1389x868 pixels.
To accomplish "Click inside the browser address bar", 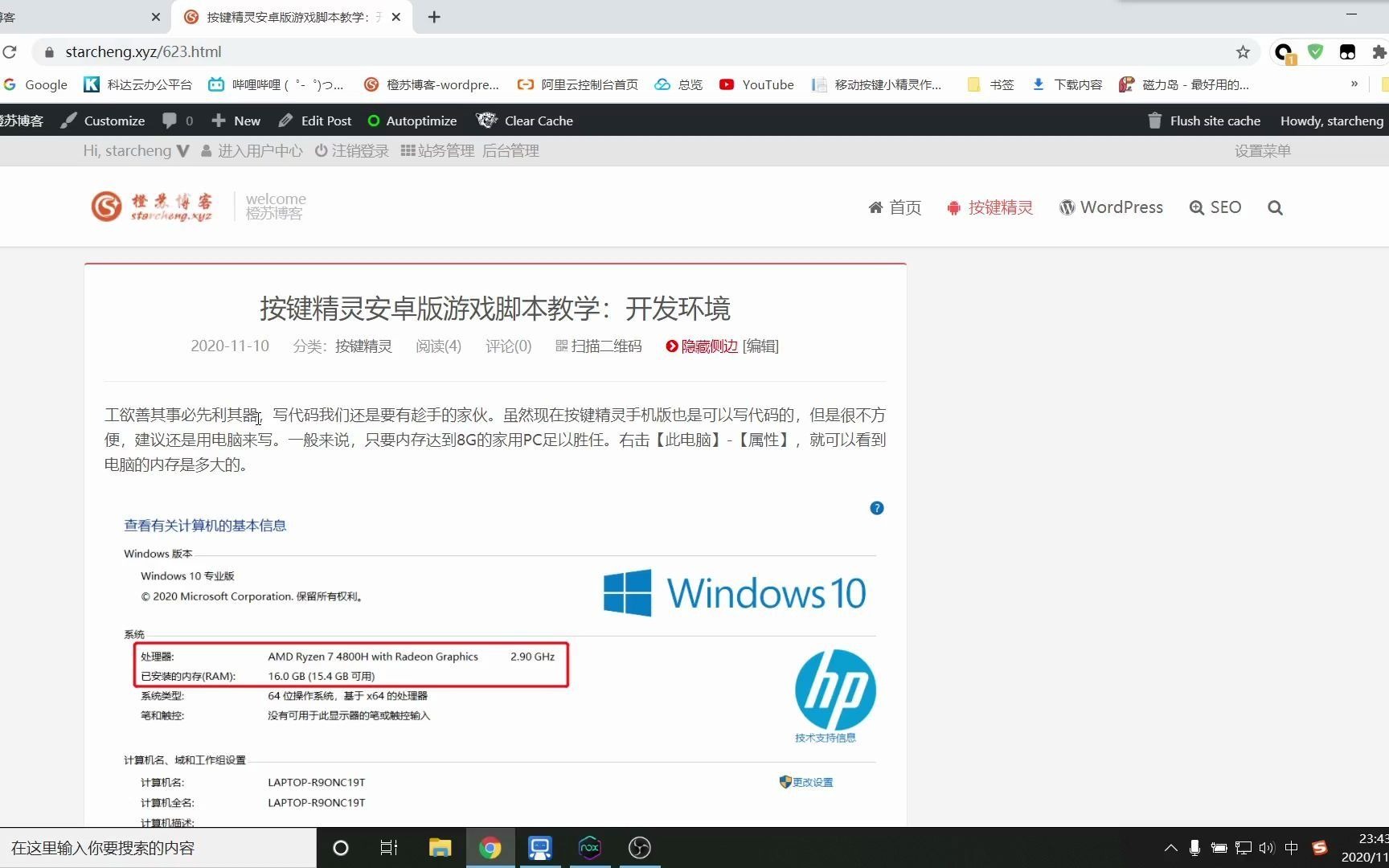I will click(322, 51).
